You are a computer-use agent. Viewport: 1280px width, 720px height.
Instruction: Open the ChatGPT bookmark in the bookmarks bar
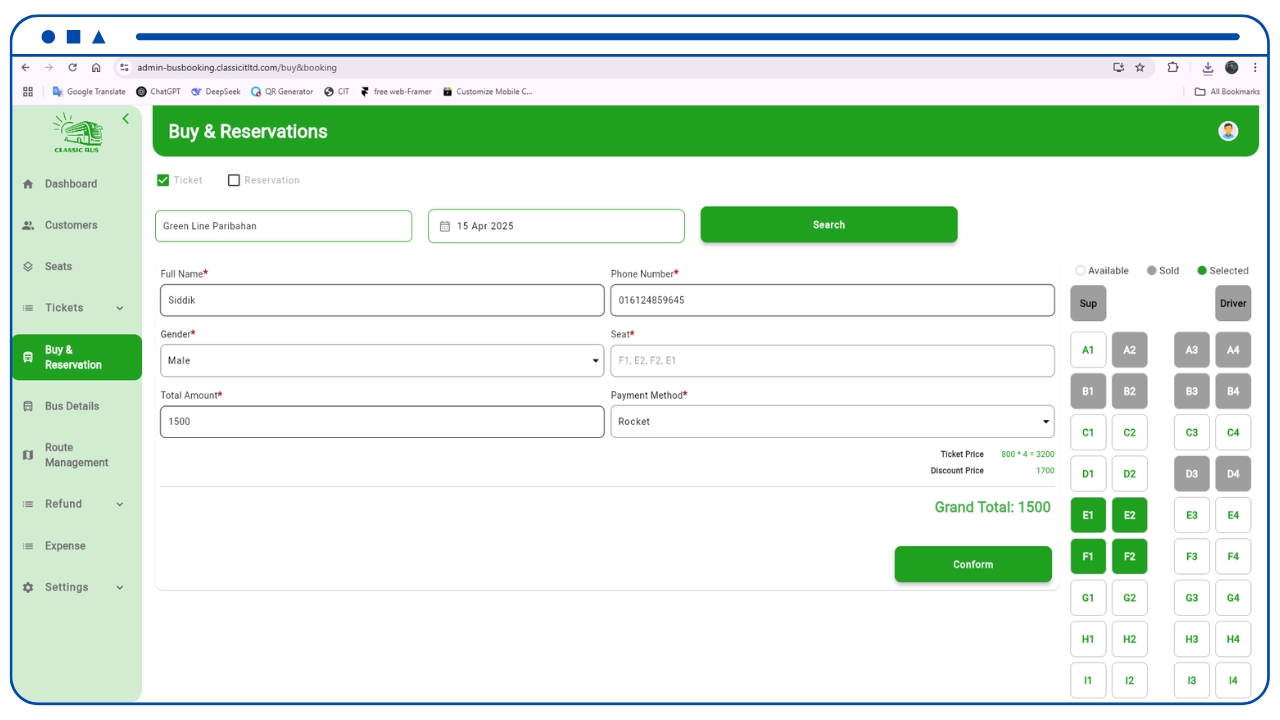pyautogui.click(x=163, y=90)
